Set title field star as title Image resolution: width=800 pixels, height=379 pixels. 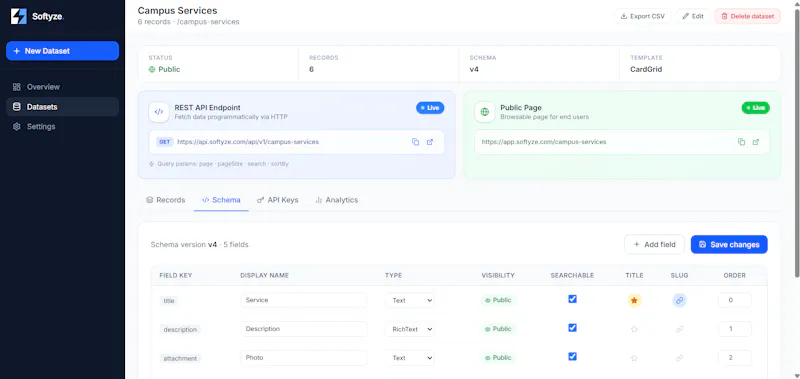click(x=634, y=300)
